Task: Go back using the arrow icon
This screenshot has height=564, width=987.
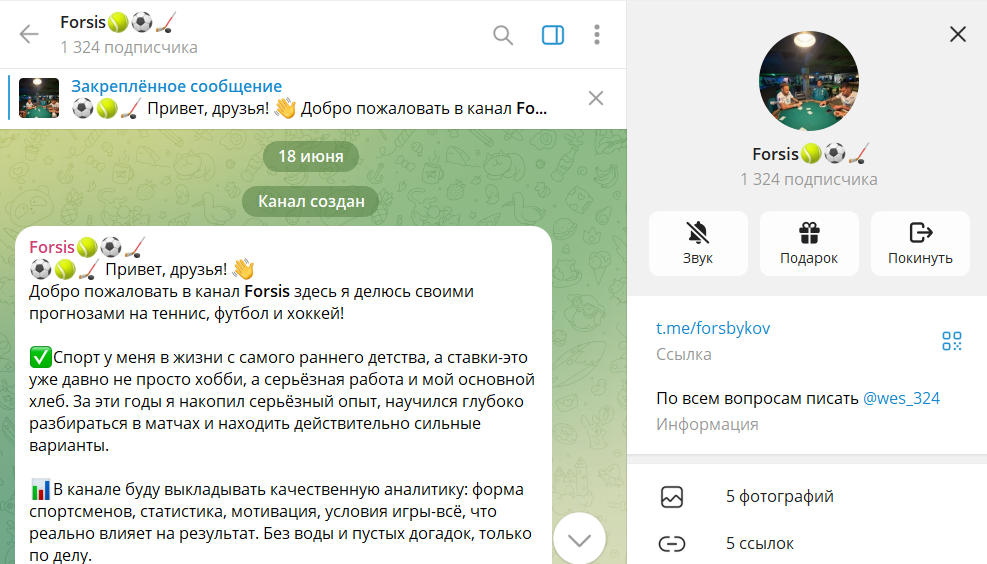Action: click(x=29, y=34)
